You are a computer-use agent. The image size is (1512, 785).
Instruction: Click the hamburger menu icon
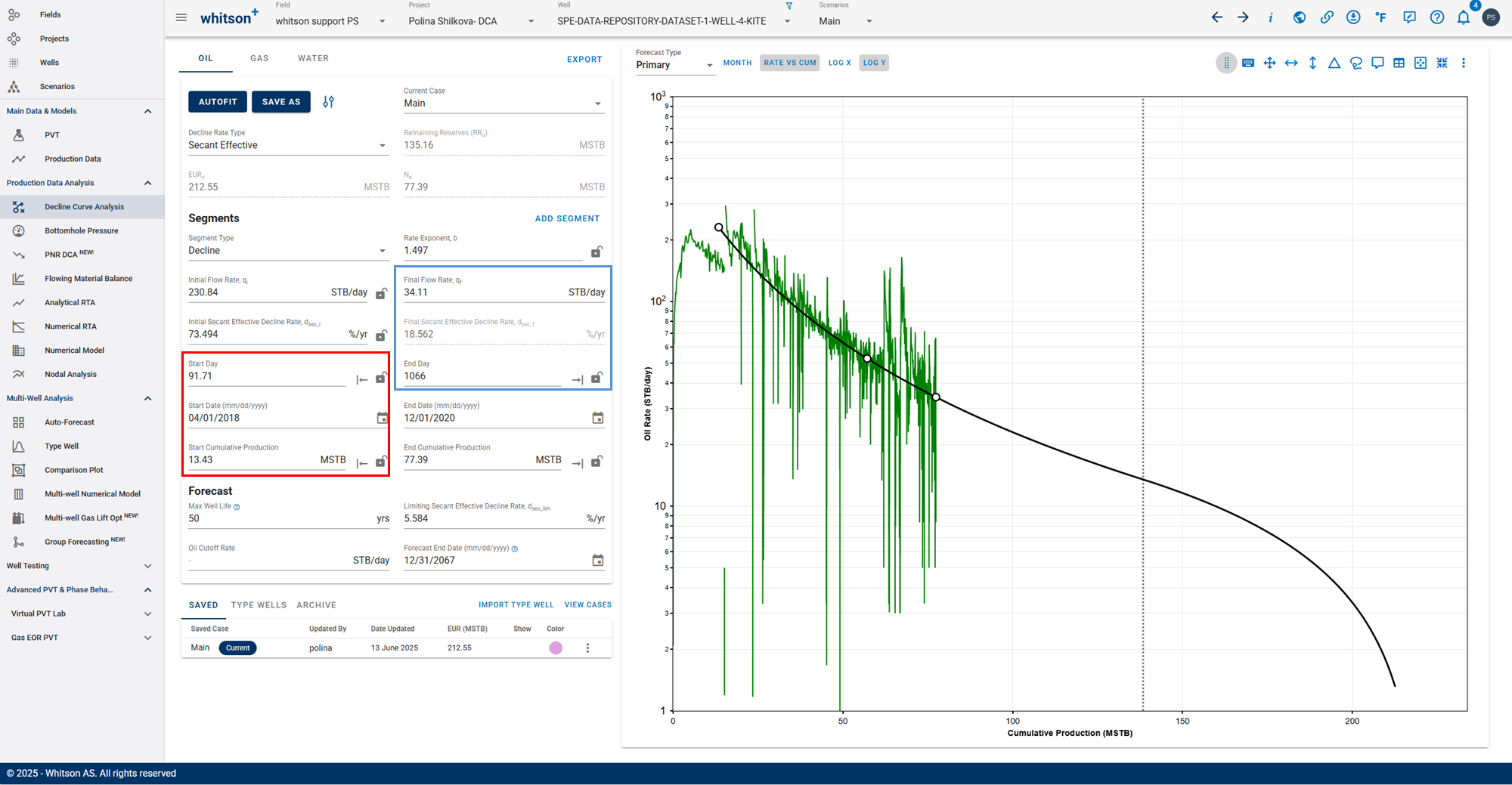pos(181,17)
